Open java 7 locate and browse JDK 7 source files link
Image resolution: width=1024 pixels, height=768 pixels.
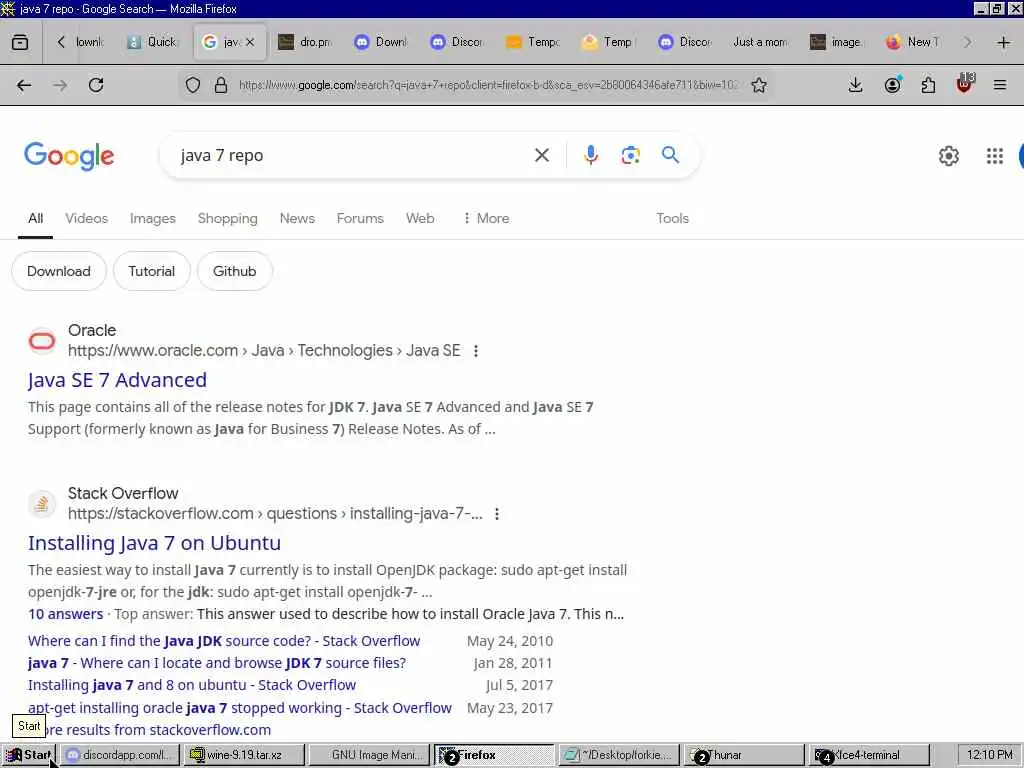[217, 664]
